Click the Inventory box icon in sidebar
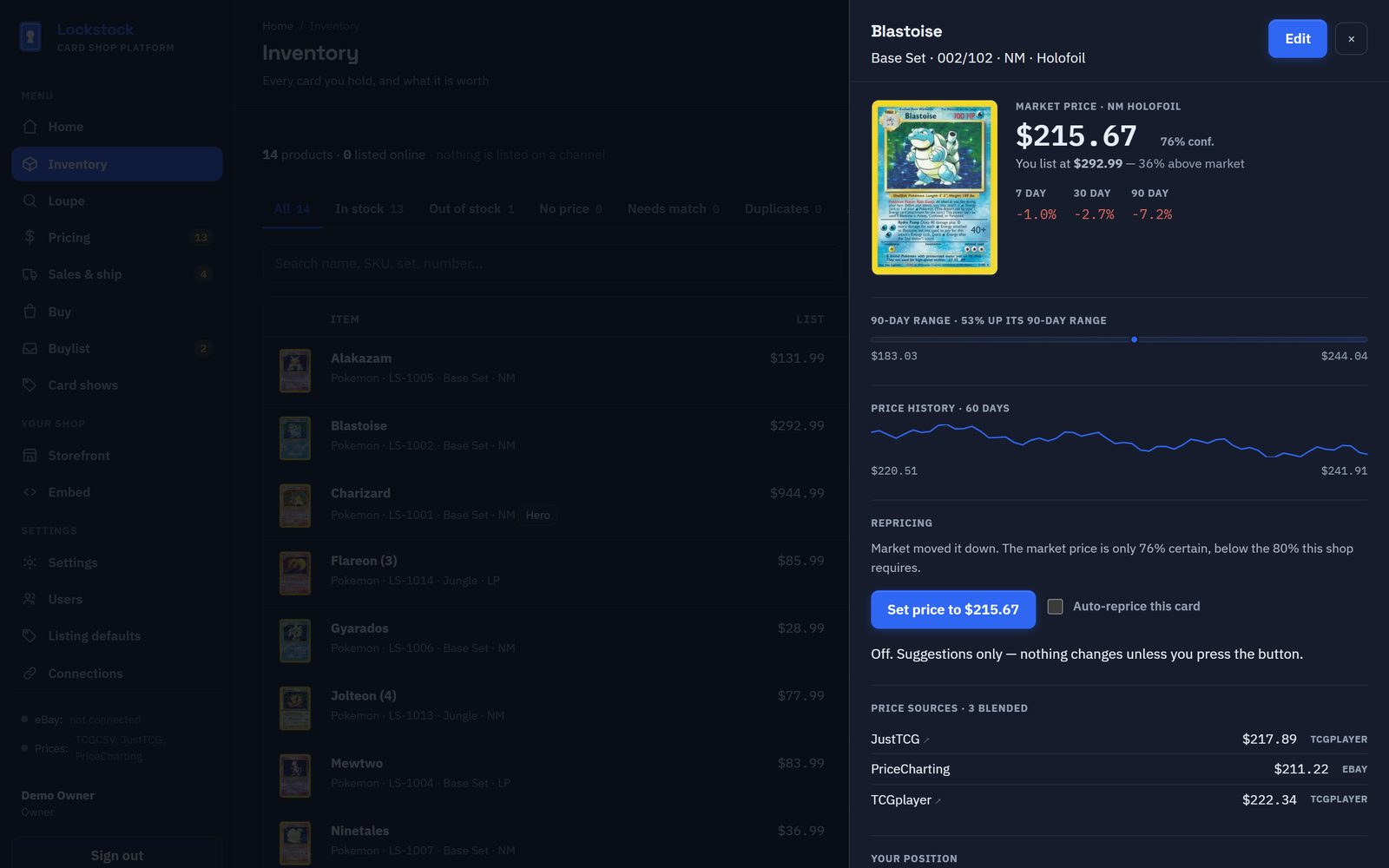Screen dimensions: 1389x868 [x=30, y=164]
